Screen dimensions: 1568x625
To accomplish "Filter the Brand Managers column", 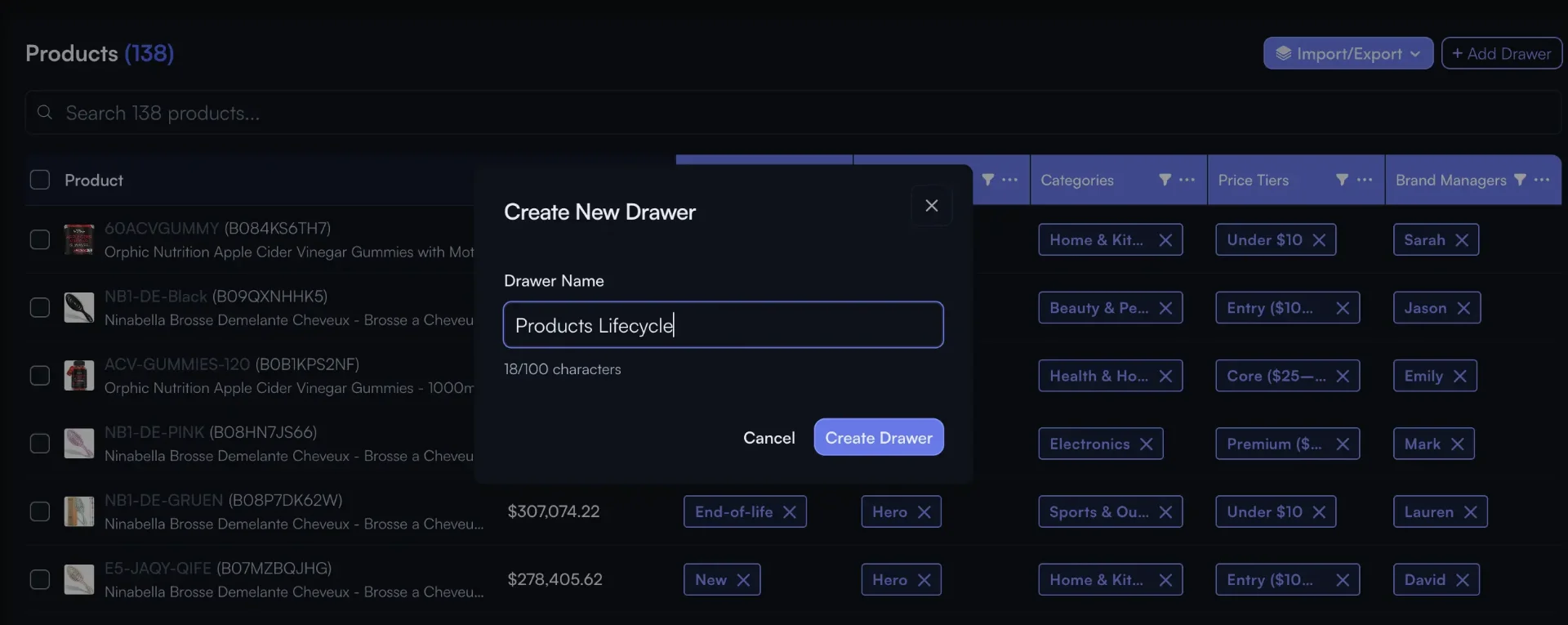I will click(1520, 180).
